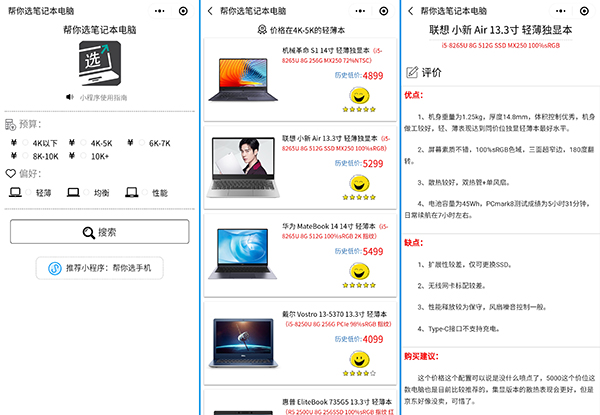Screen dimensions: 600x415
Task: Click the heart icon next to 偏好
Action: coord(11,174)
